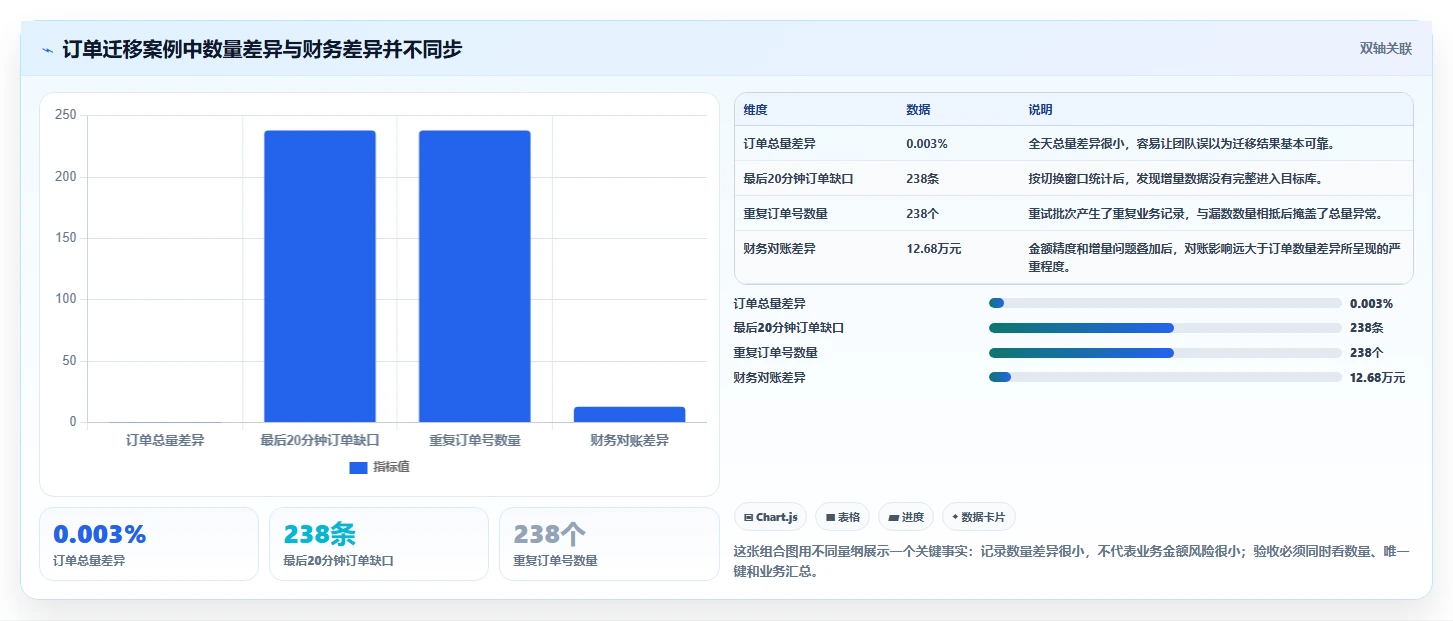Screen dimensions: 1453x621
Task: Click the sparkle icon inside 数据卡片 chip
Action: [955, 517]
